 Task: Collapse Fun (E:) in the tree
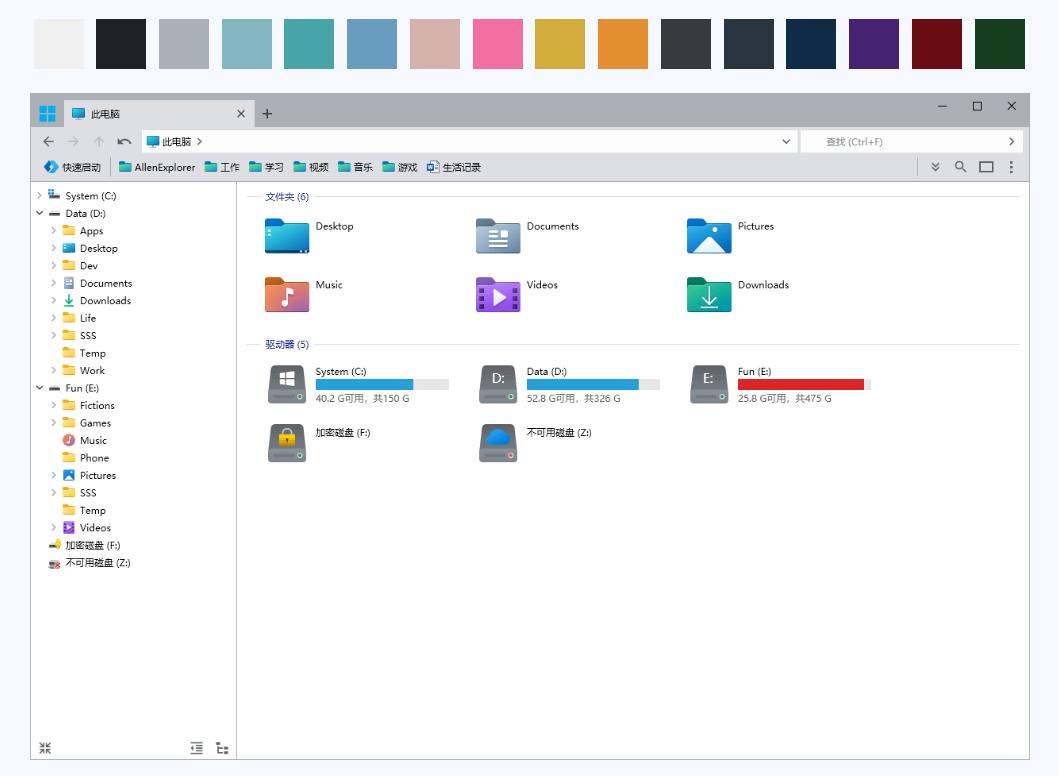39,388
